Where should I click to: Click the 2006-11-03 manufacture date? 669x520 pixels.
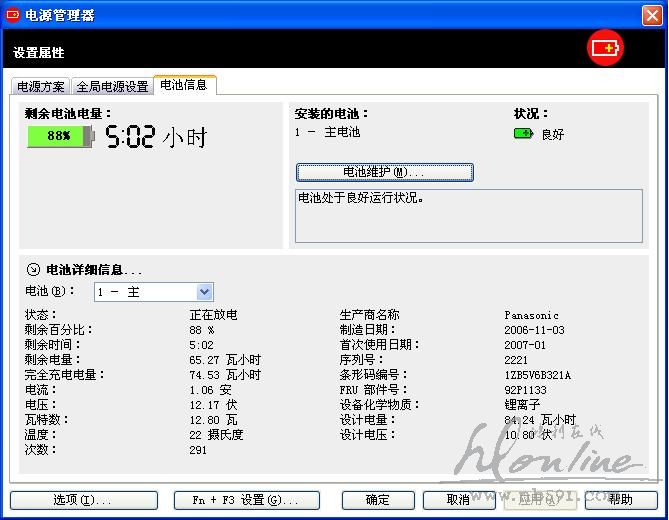pyautogui.click(x=534, y=330)
